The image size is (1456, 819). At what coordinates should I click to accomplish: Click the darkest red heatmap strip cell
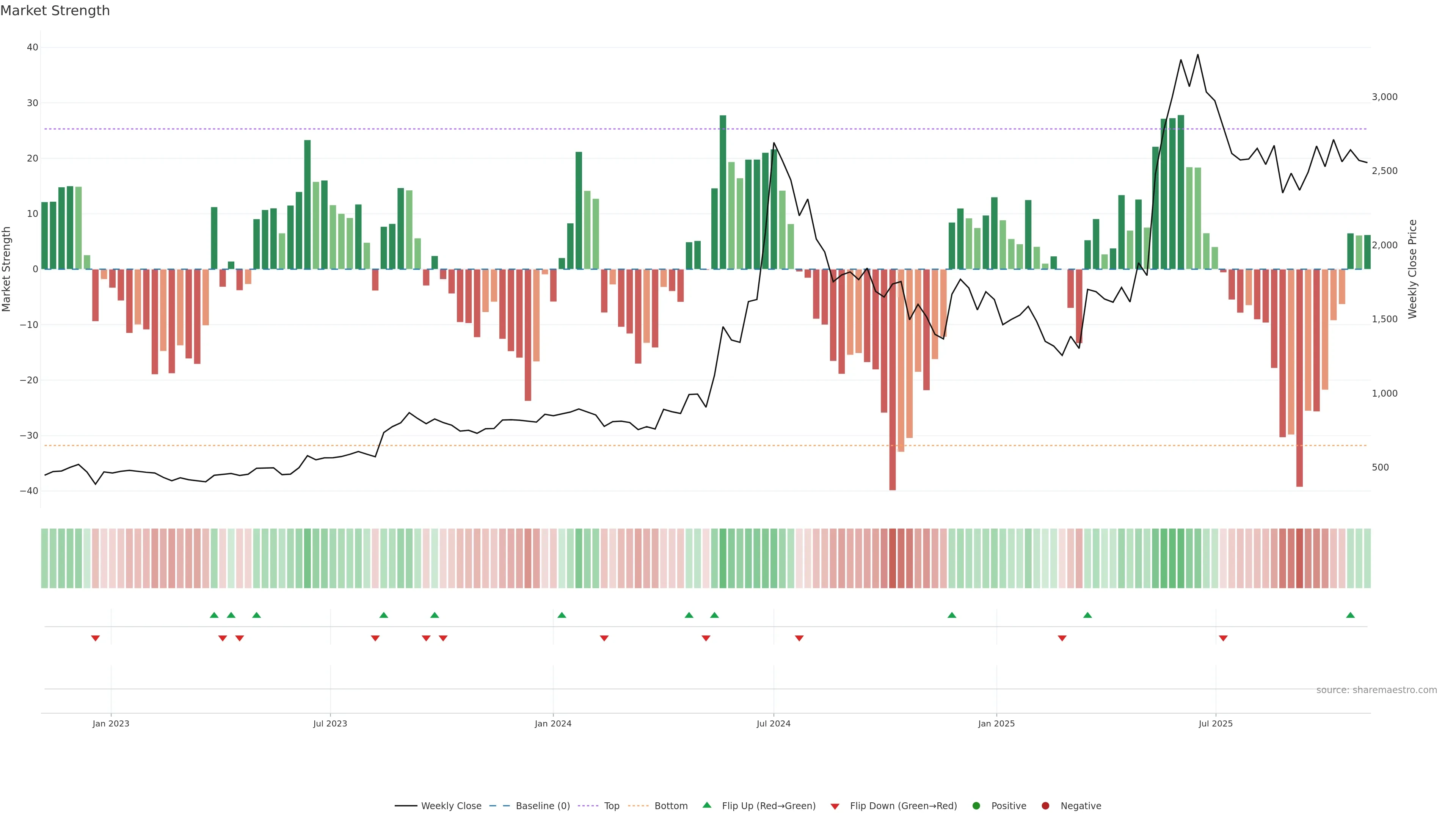[x=893, y=559]
